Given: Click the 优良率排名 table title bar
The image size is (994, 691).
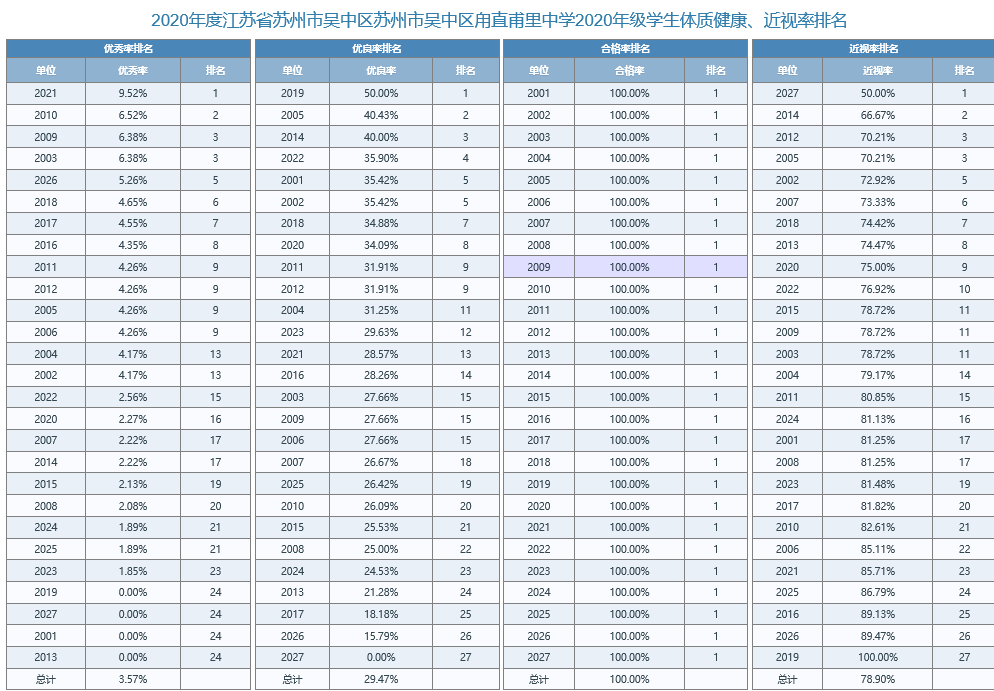Looking at the screenshot, I should (x=377, y=48).
